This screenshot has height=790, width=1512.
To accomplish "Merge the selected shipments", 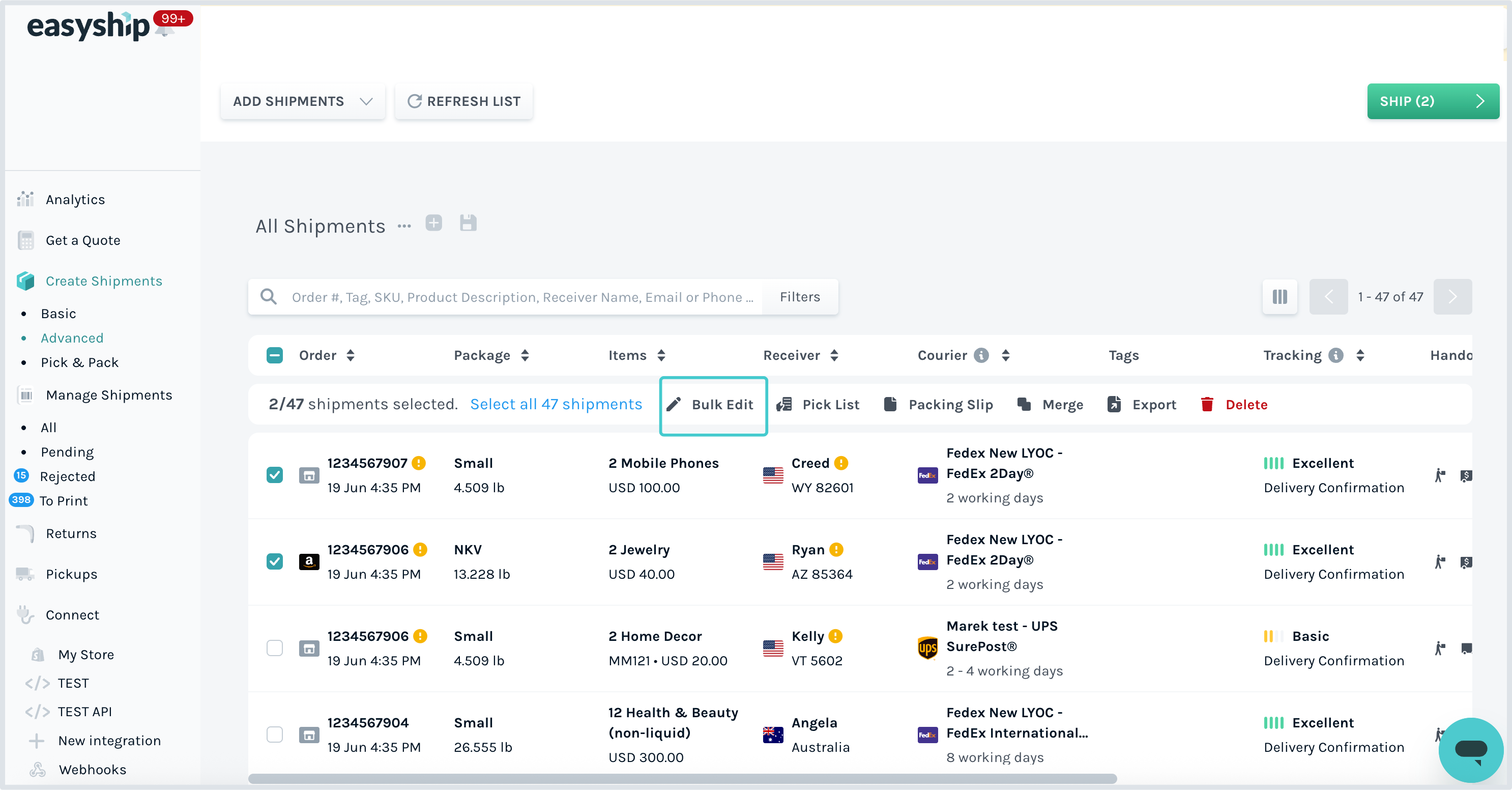I will coord(1050,405).
